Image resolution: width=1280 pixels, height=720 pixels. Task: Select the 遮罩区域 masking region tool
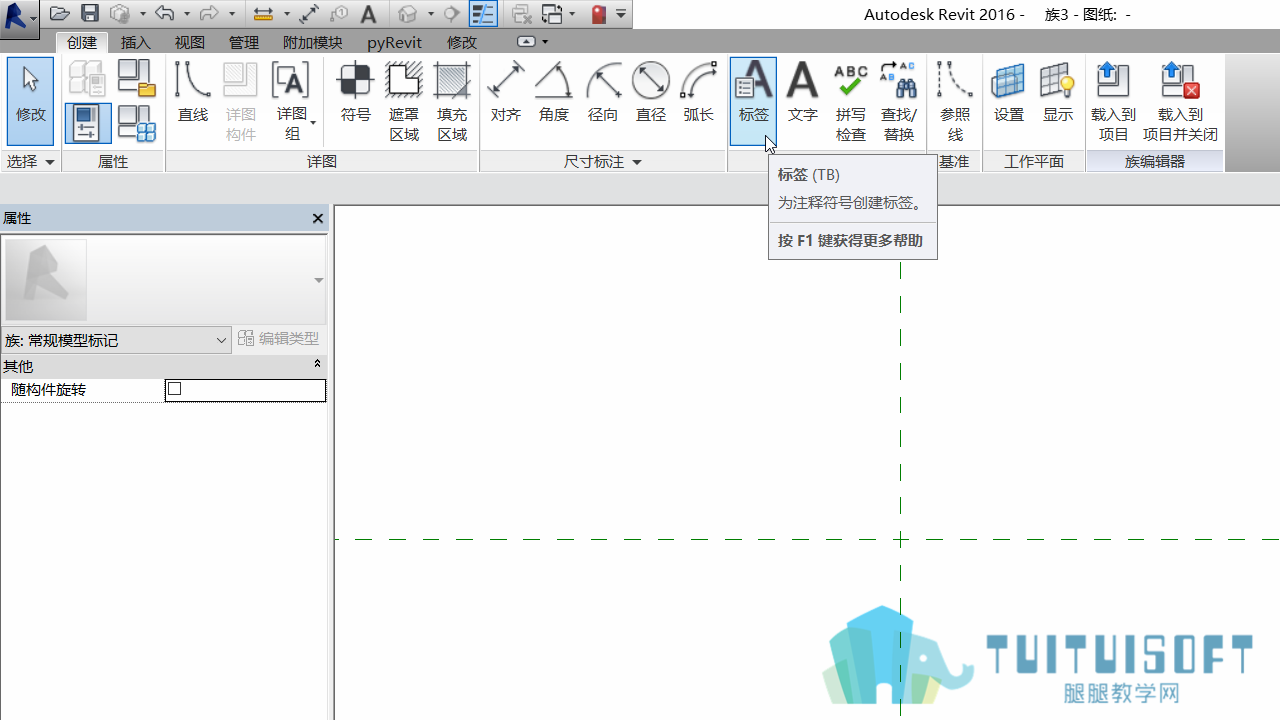404,102
